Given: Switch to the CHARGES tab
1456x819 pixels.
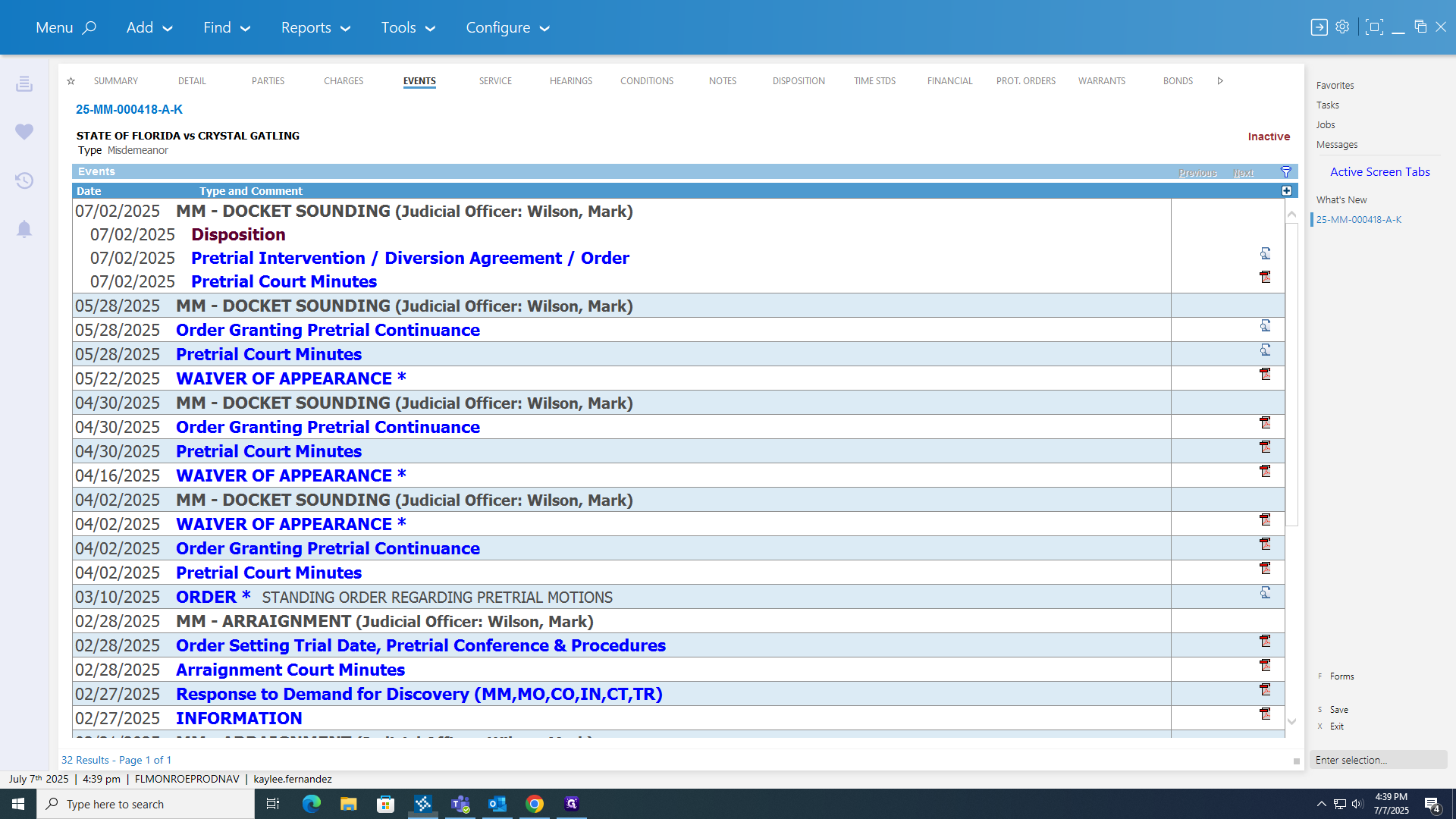Looking at the screenshot, I should pyautogui.click(x=344, y=81).
